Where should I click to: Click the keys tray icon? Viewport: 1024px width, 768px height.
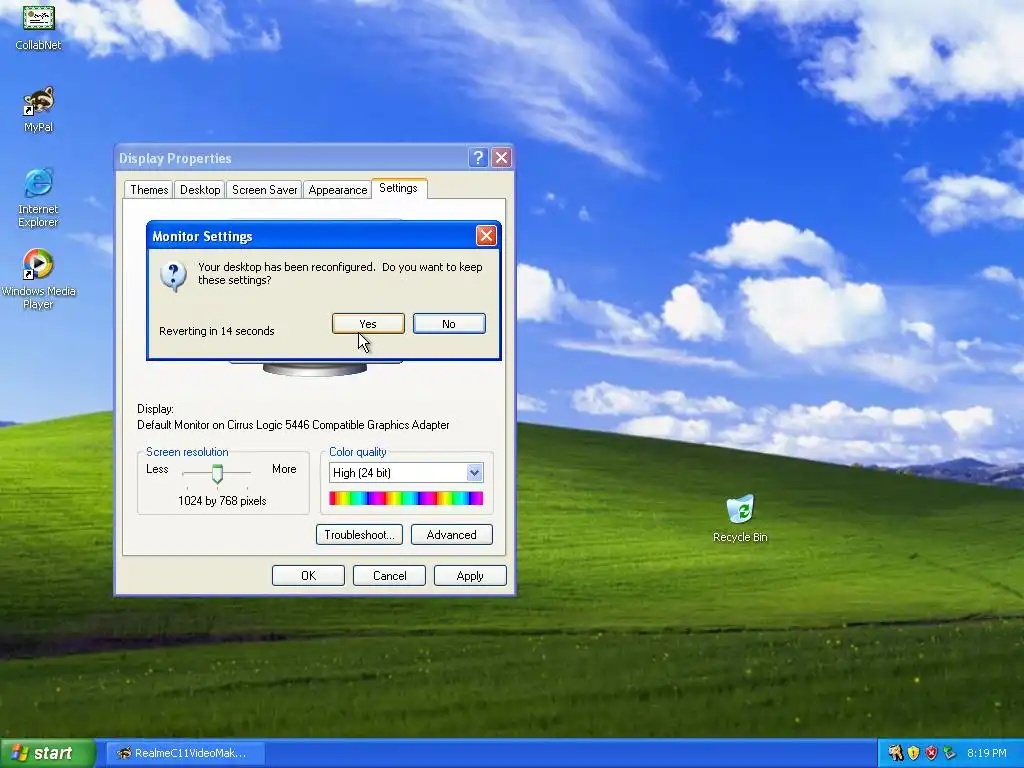pos(895,753)
